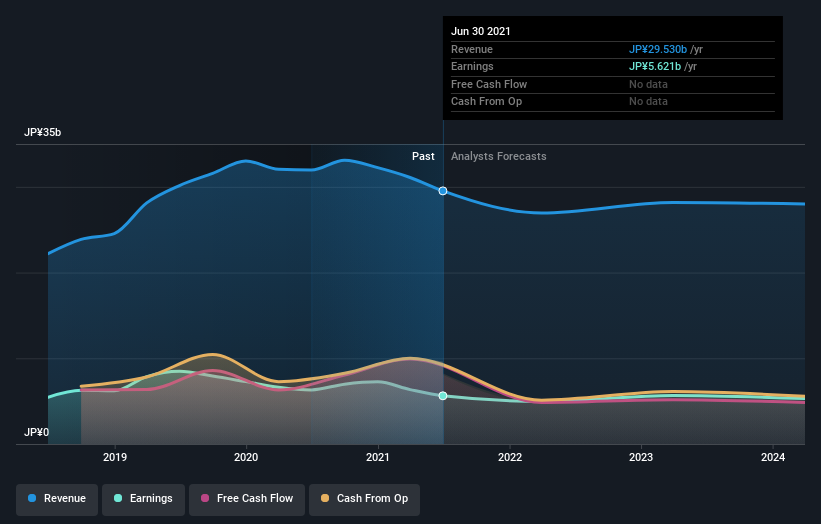This screenshot has height=524, width=821.
Task: Click the orange Cash From Op legend dot
Action: click(325, 498)
